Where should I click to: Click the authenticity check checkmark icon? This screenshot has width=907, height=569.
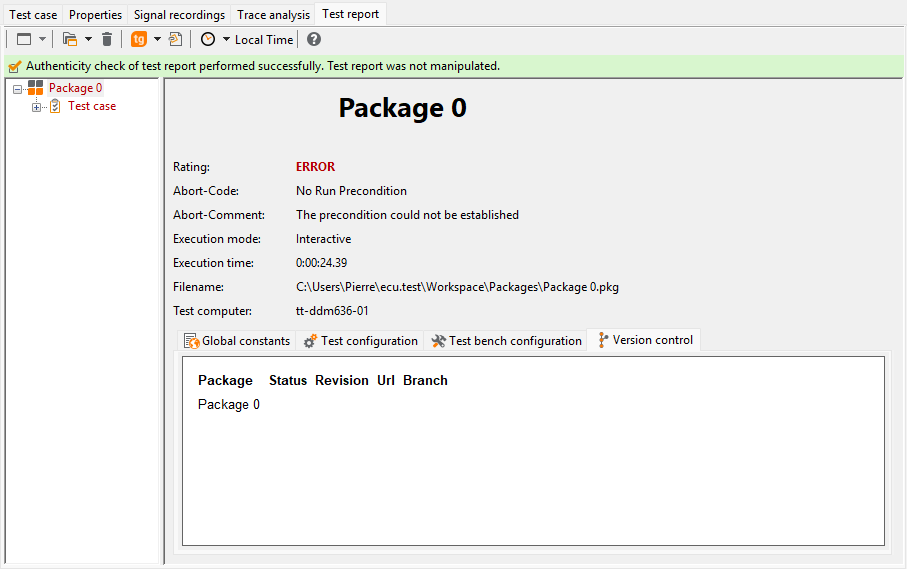15,66
